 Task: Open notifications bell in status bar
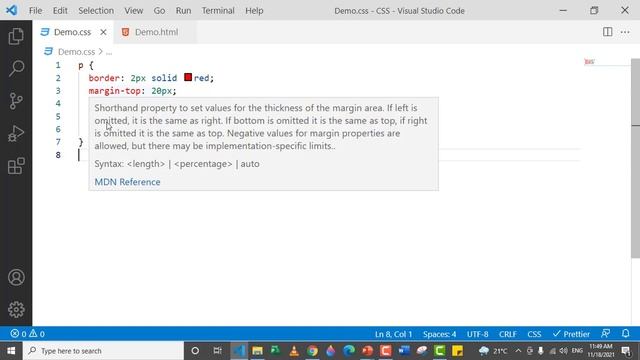click(626, 334)
